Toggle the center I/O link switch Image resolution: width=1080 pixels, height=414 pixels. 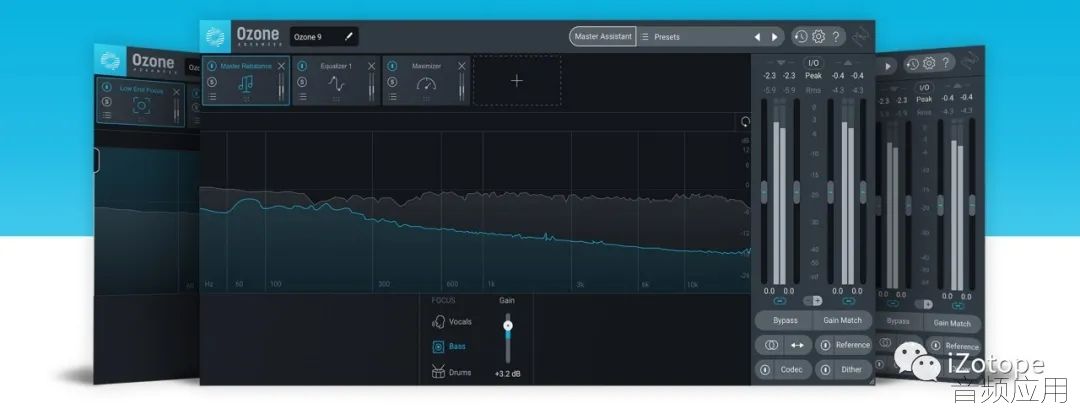813,300
